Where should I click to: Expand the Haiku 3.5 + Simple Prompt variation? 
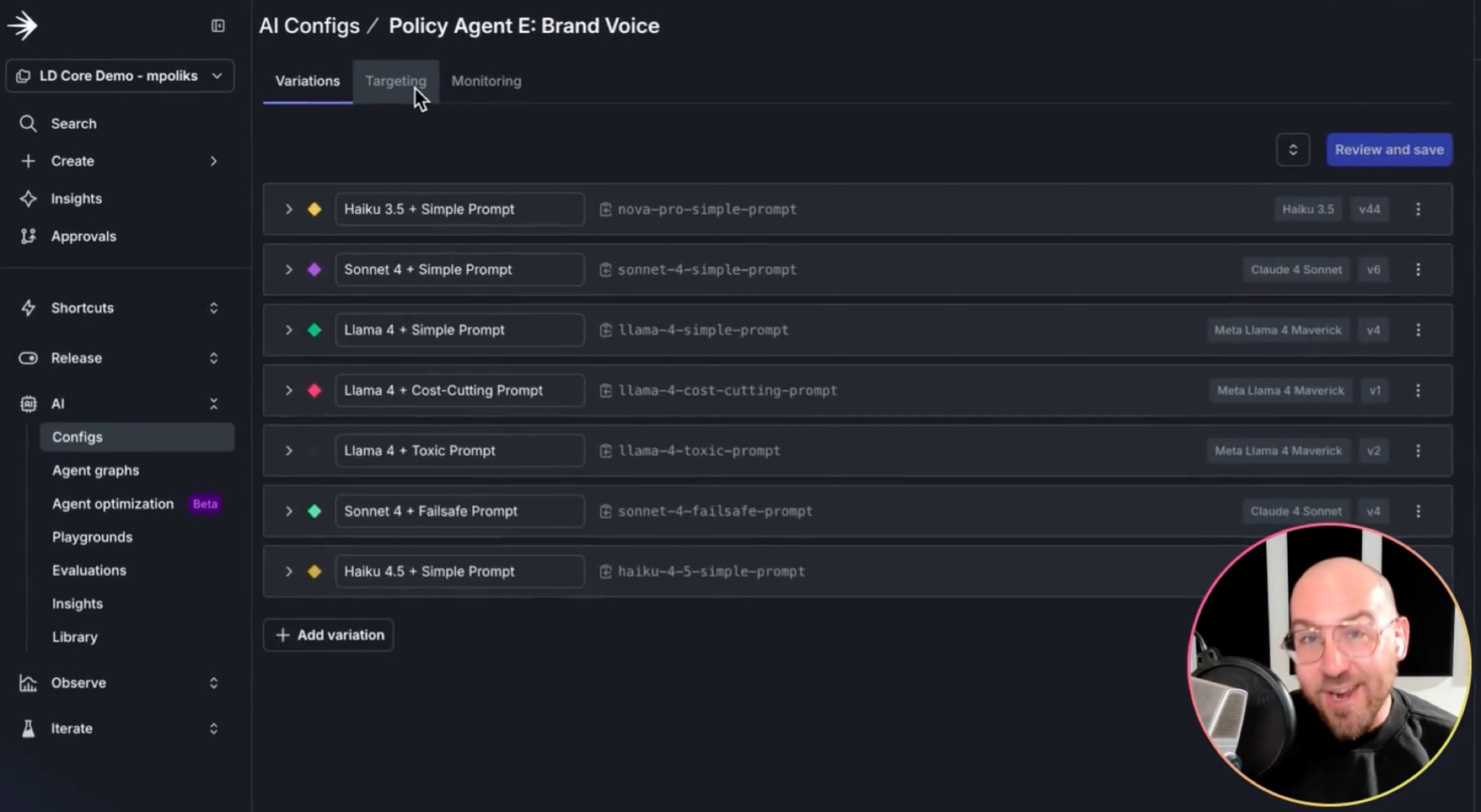pos(288,209)
